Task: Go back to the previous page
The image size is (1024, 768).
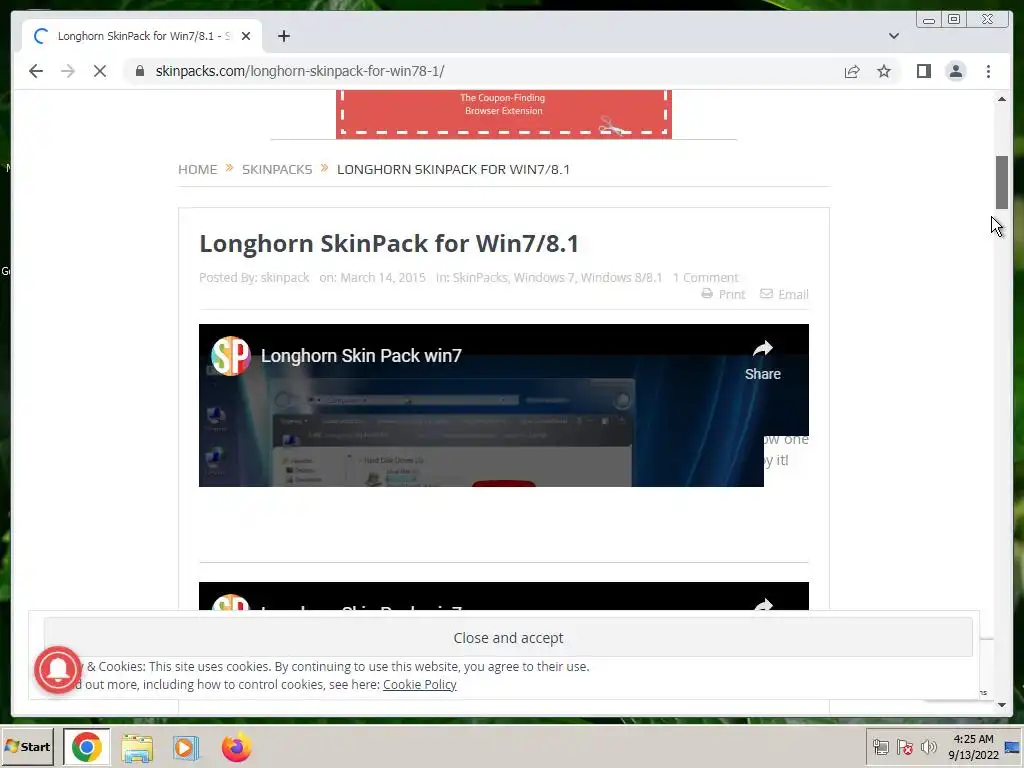Action: coord(36,71)
